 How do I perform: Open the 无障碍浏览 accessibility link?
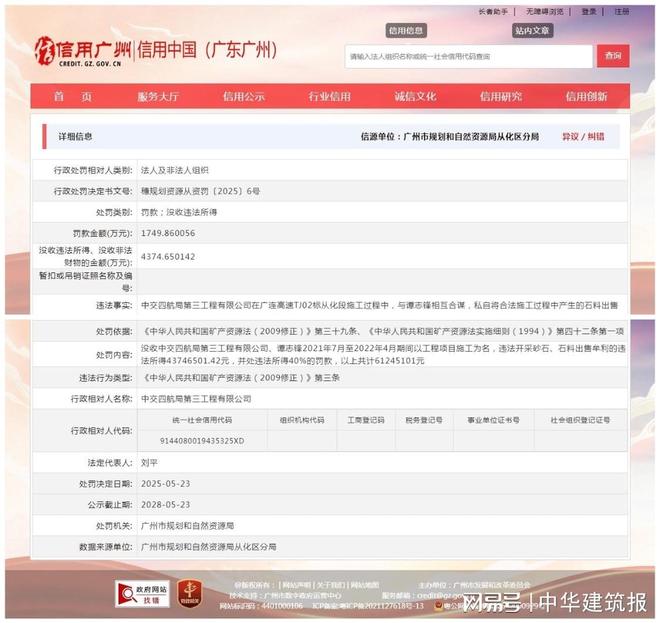pyautogui.click(x=545, y=12)
